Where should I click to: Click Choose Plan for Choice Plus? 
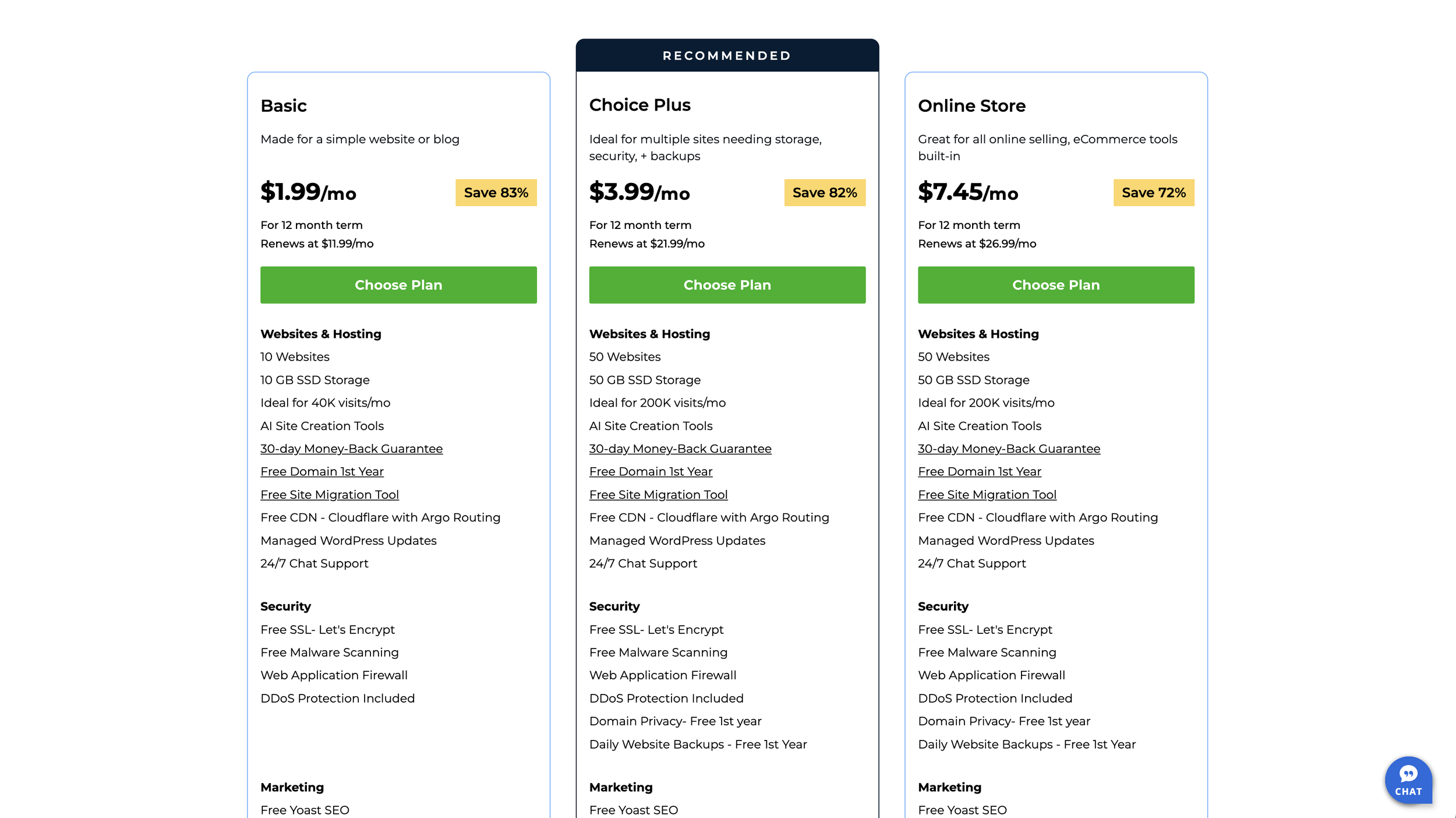click(727, 285)
